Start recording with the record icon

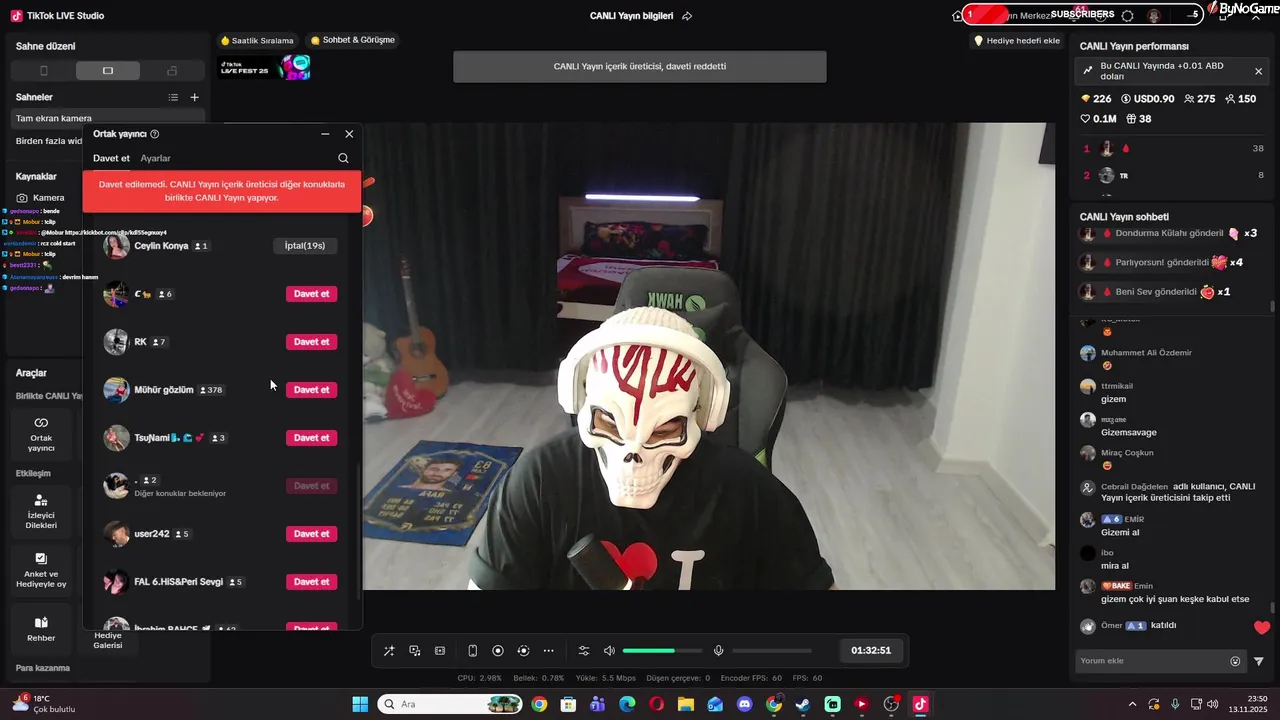click(x=498, y=651)
